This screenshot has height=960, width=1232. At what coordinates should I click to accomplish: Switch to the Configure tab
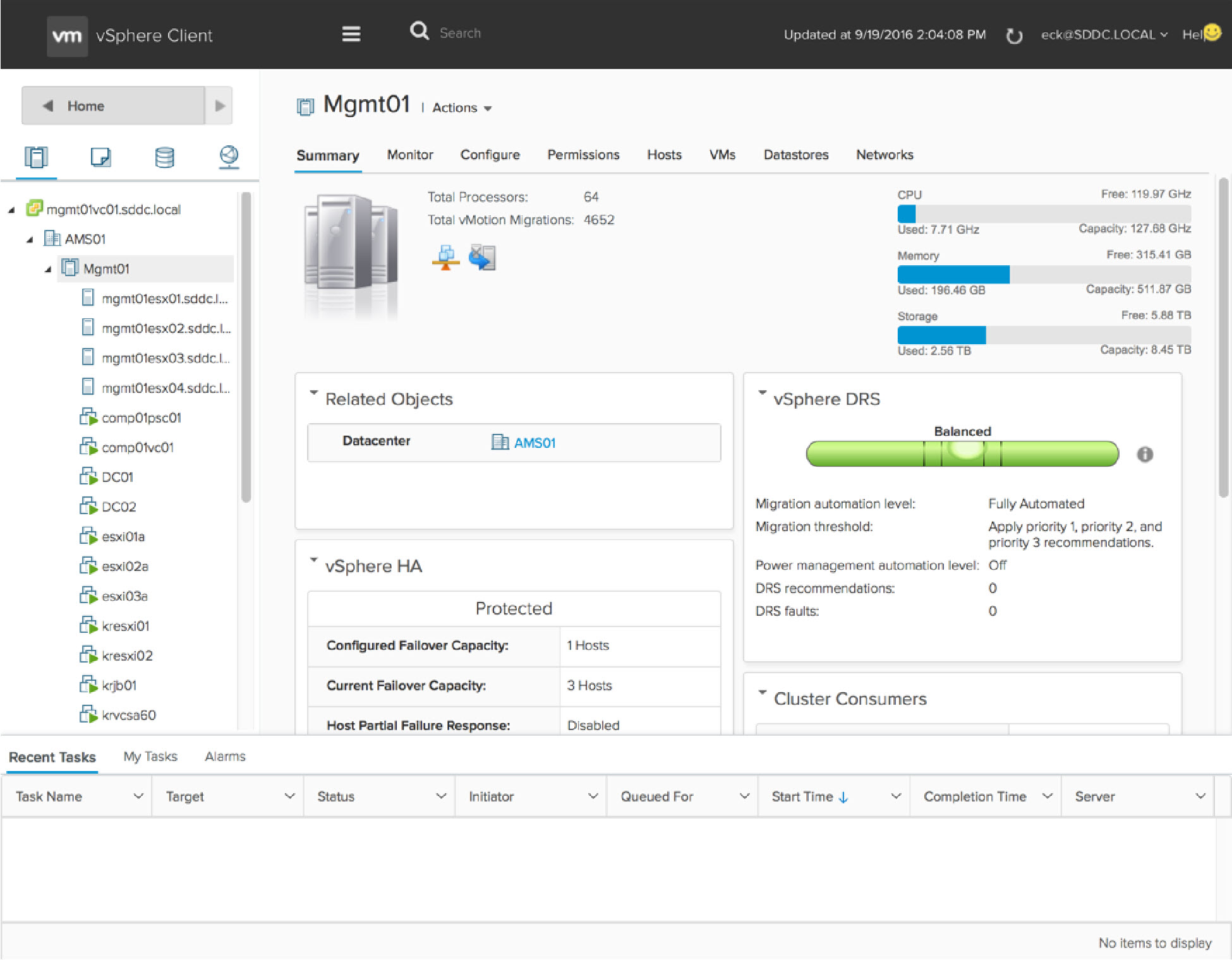(x=490, y=155)
